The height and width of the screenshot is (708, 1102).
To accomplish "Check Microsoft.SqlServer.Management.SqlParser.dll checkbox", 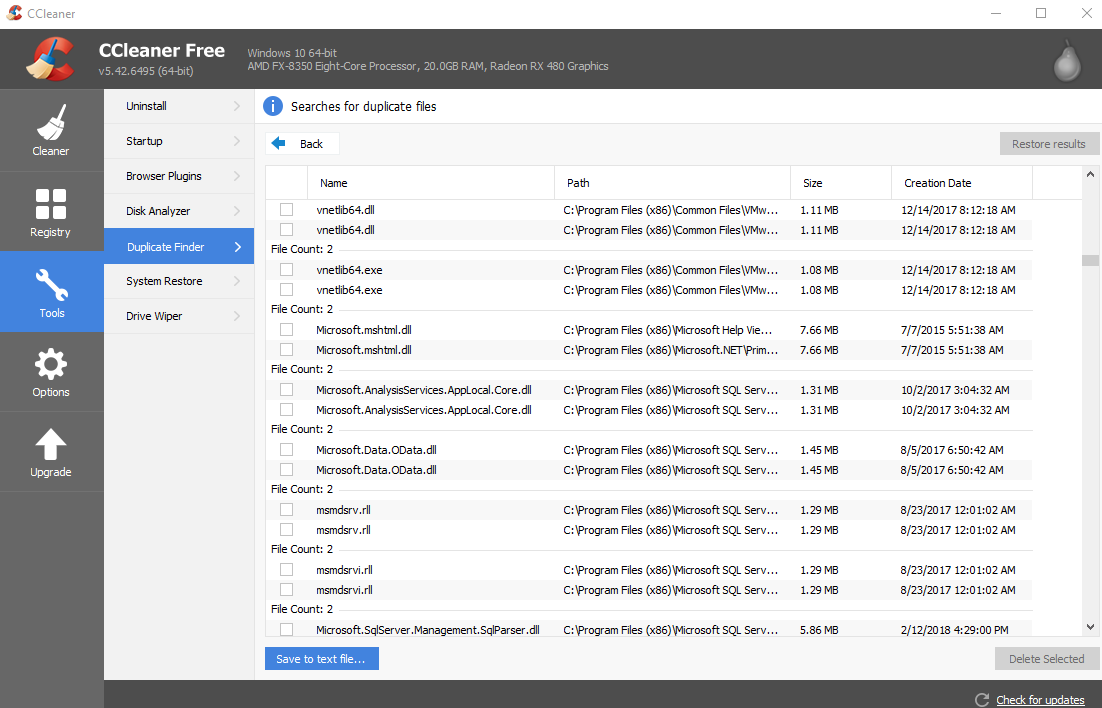I will click(x=286, y=629).
